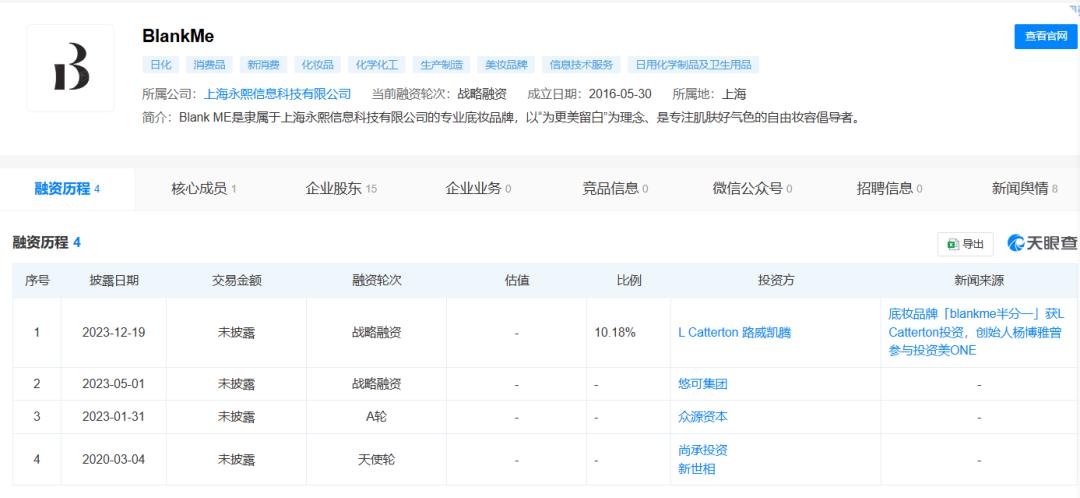Click the 日化 category tag
The height and width of the screenshot is (498, 1080).
pyautogui.click(x=160, y=65)
